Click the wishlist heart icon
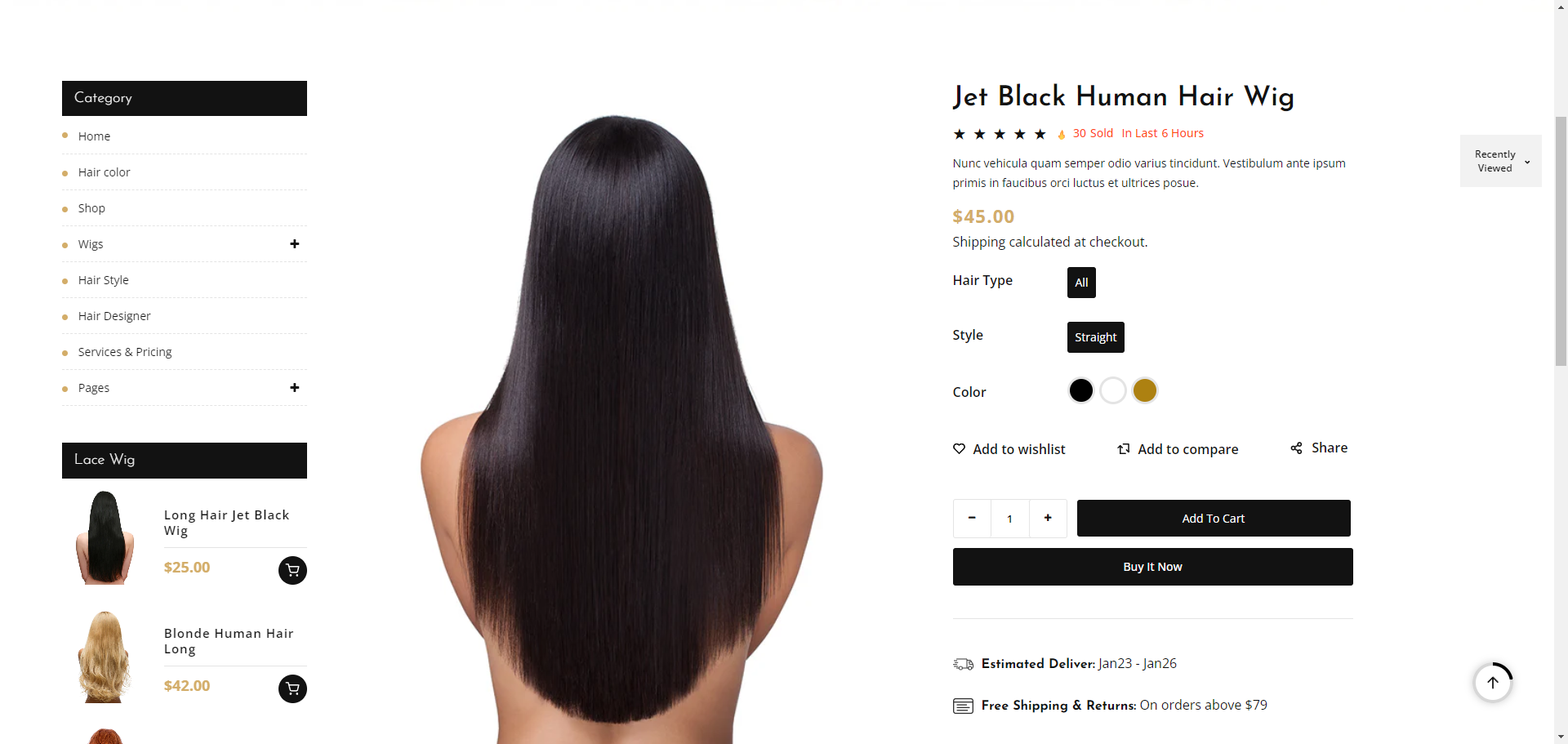The image size is (1568, 744). [x=959, y=448]
